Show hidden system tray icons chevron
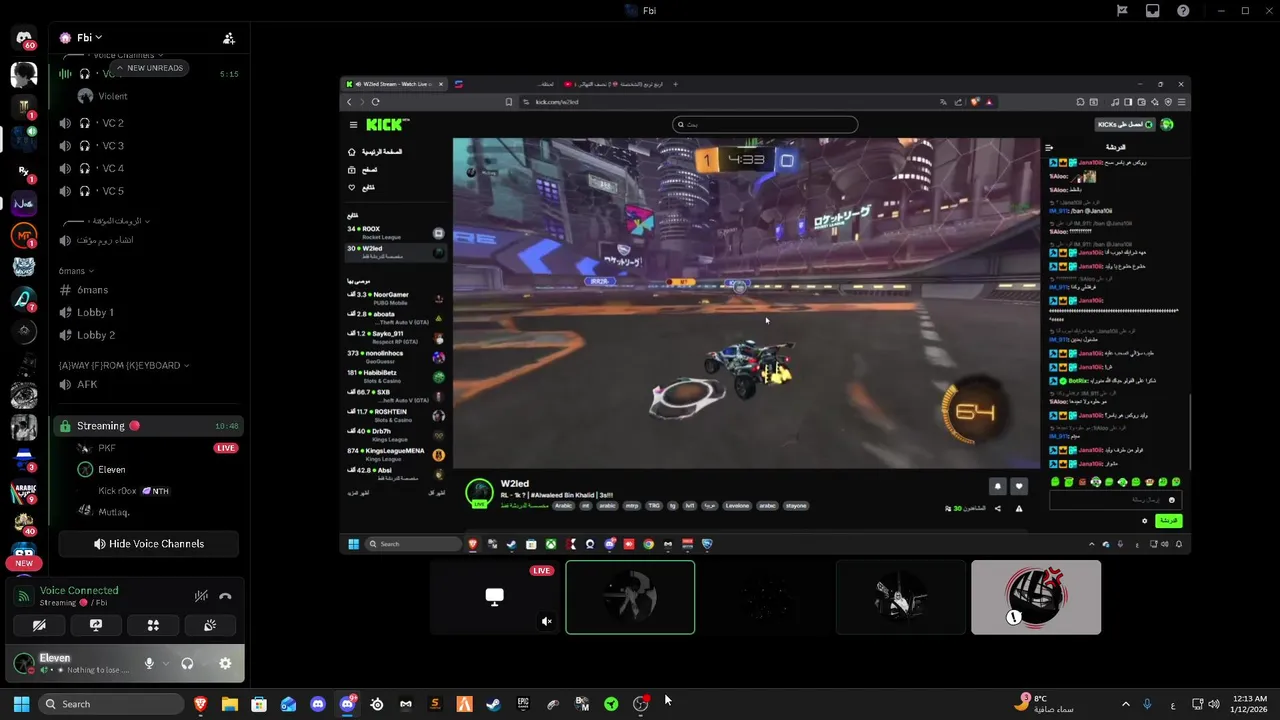 1125,704
